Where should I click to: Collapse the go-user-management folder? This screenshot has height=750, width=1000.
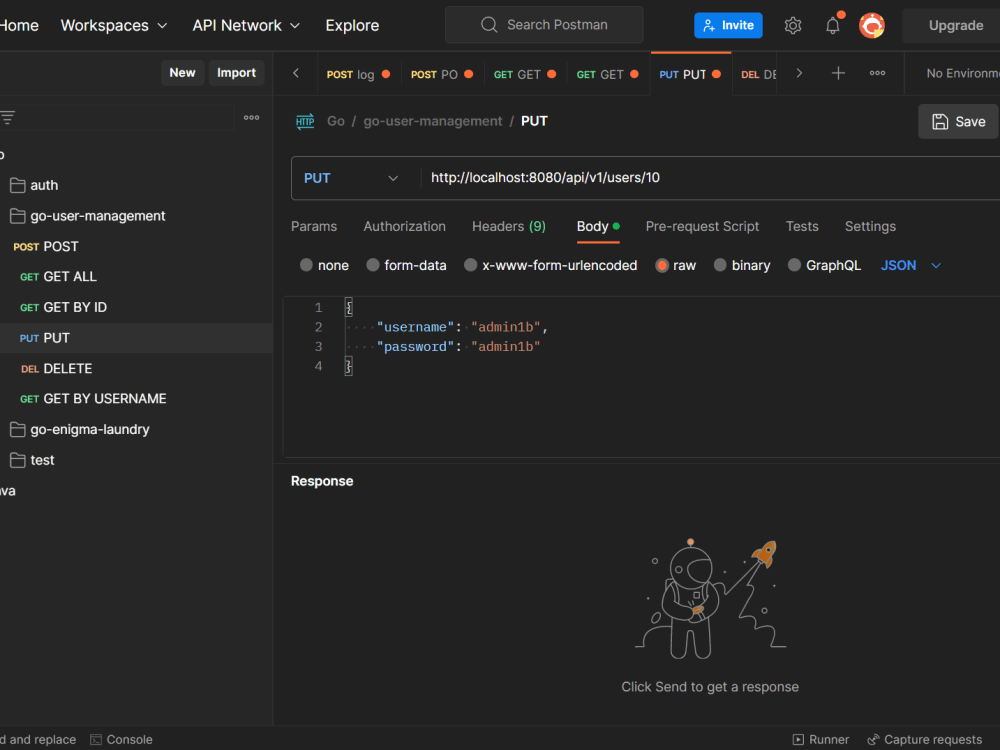98,216
